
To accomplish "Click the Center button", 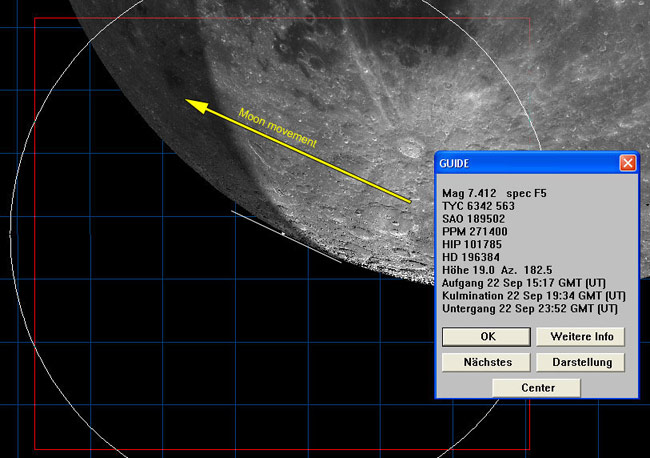I will (536, 388).
